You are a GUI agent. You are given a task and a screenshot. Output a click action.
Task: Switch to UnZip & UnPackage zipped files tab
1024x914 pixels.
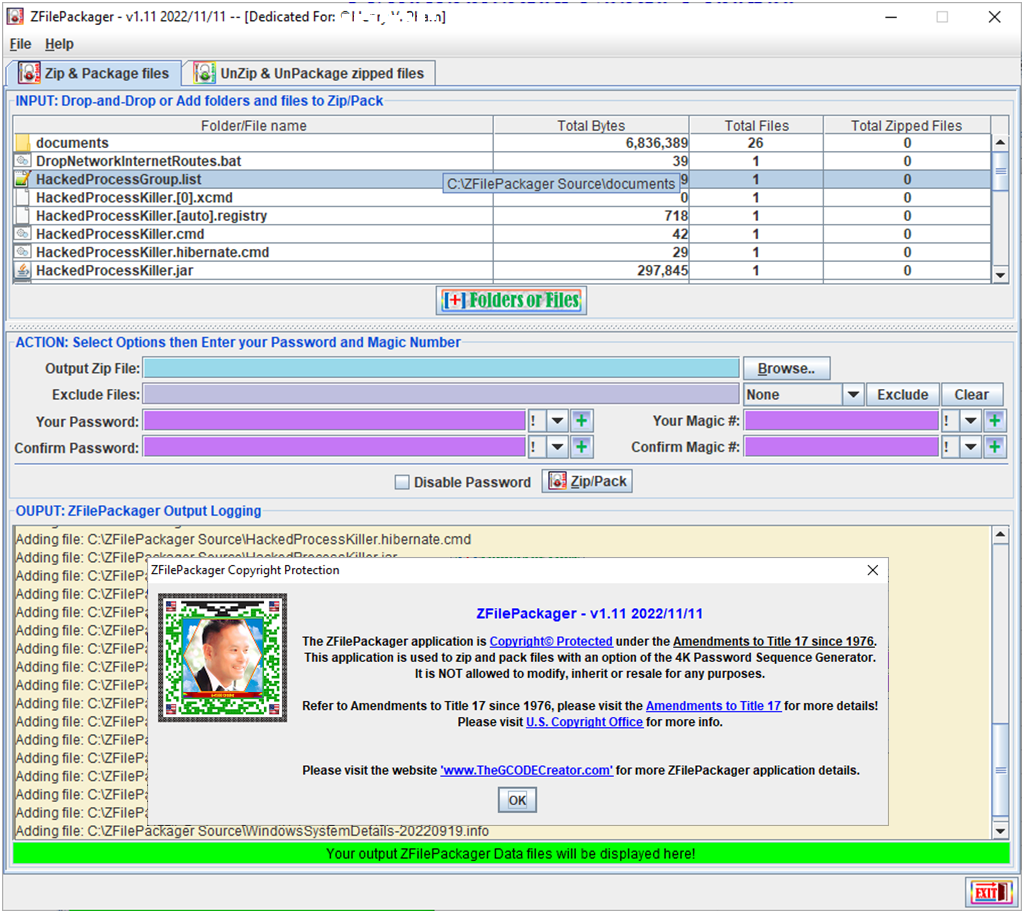(x=311, y=73)
